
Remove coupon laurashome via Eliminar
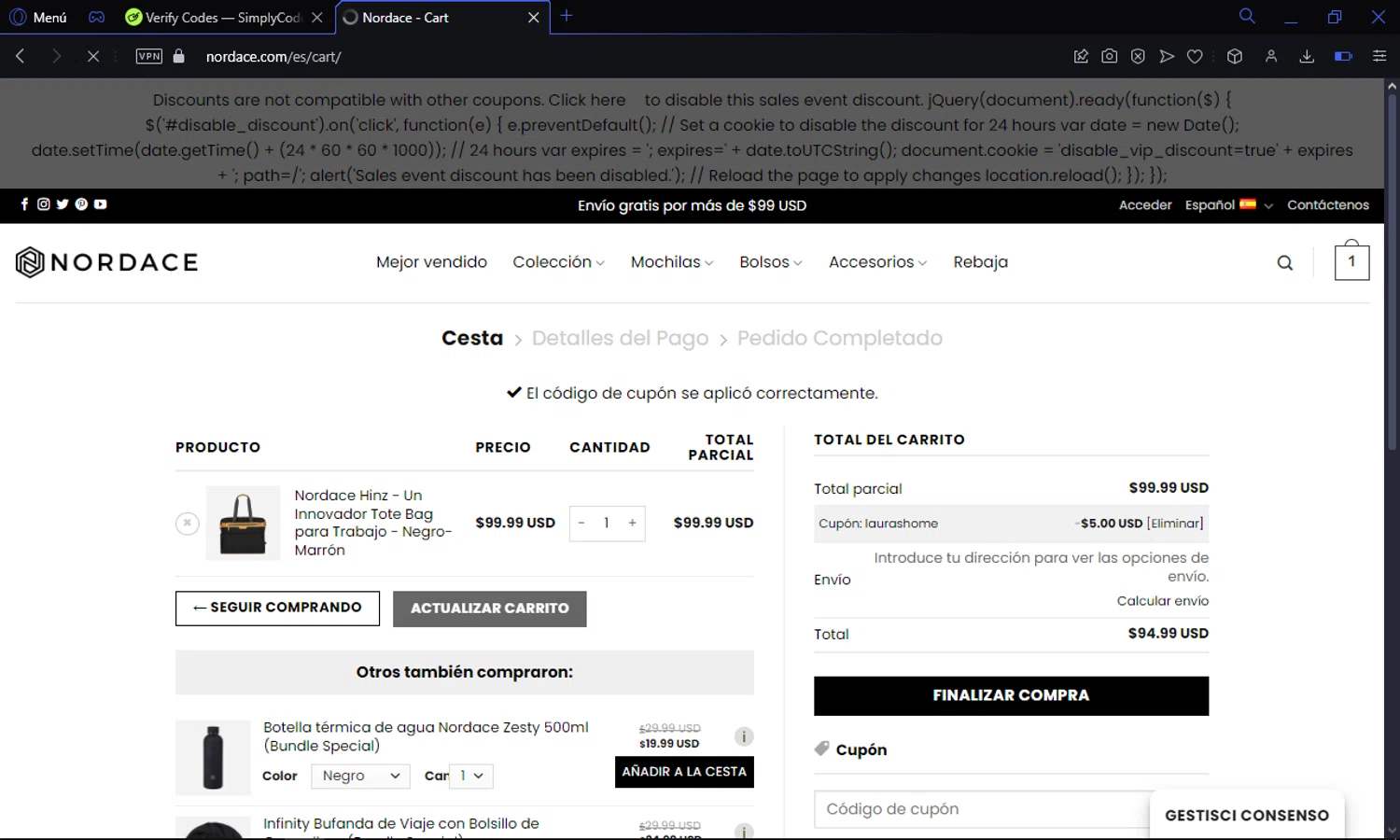tap(1176, 524)
